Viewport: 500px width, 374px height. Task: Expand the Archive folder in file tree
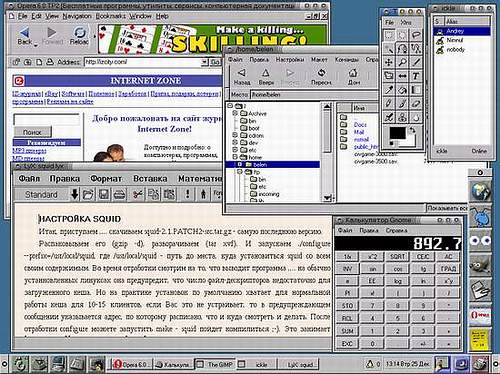click(x=235, y=113)
